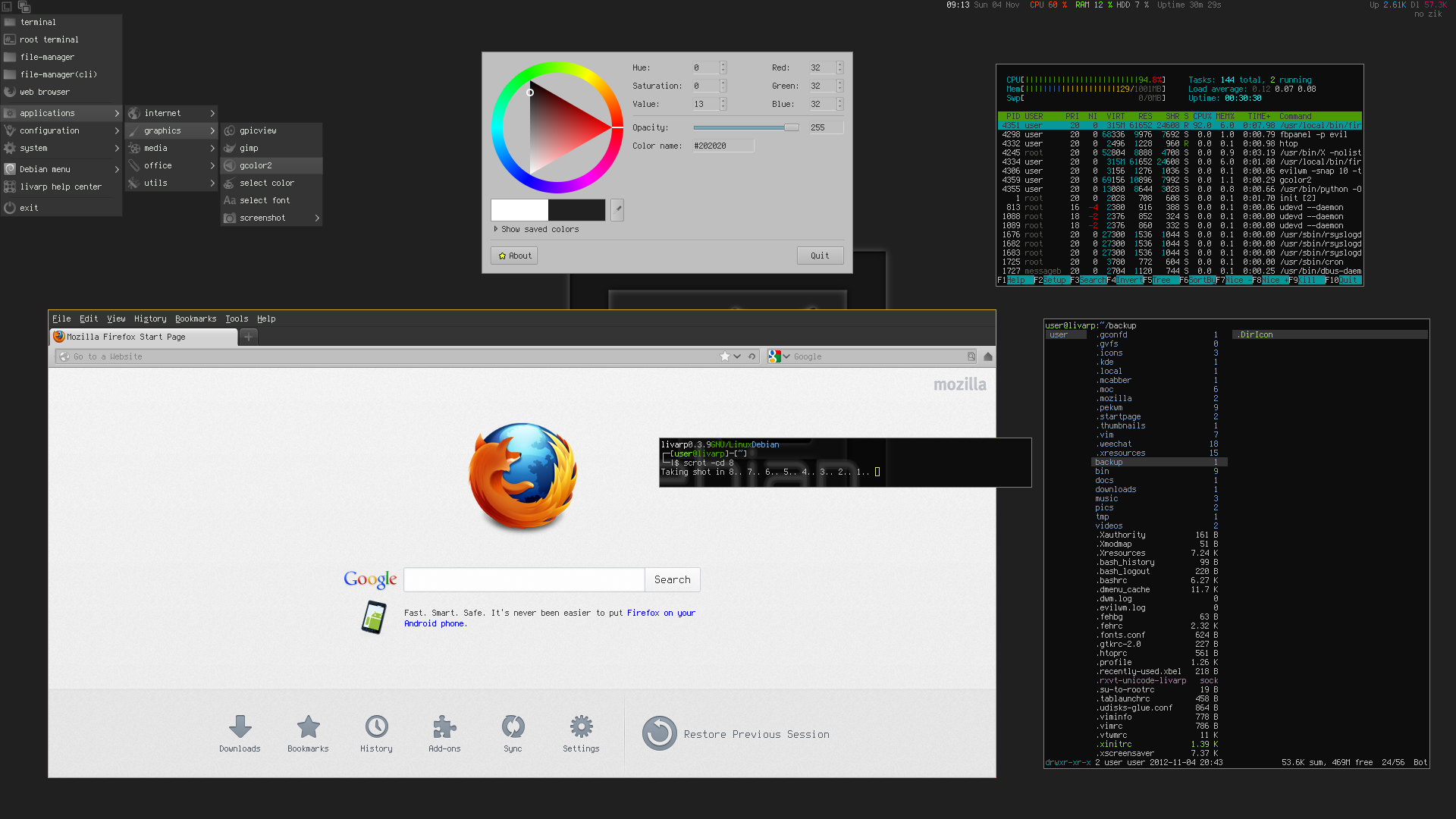The image size is (1456, 819).
Task: Select the backup directory in file list
Action: 1159,462
